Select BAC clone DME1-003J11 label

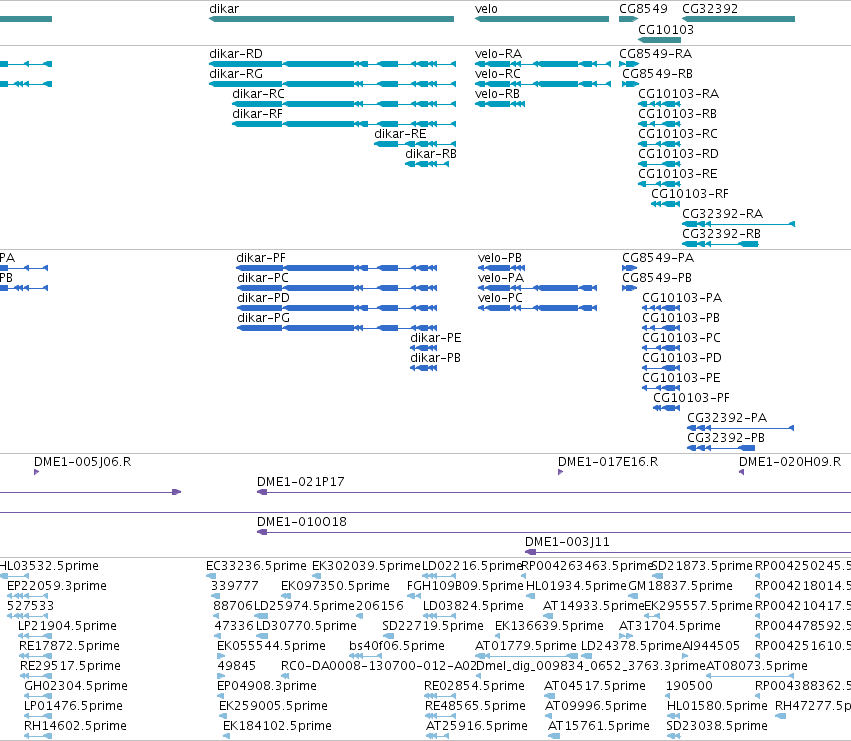[x=567, y=542]
